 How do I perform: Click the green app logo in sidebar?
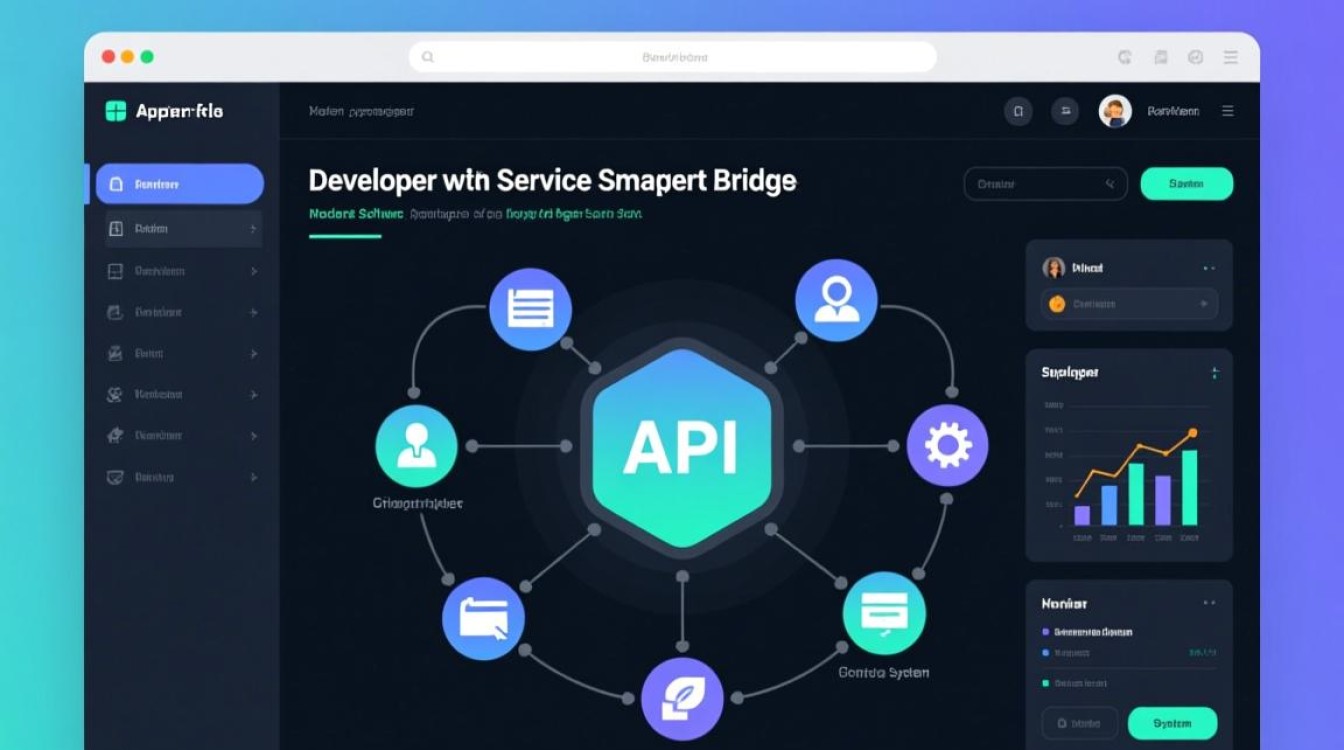coord(116,111)
